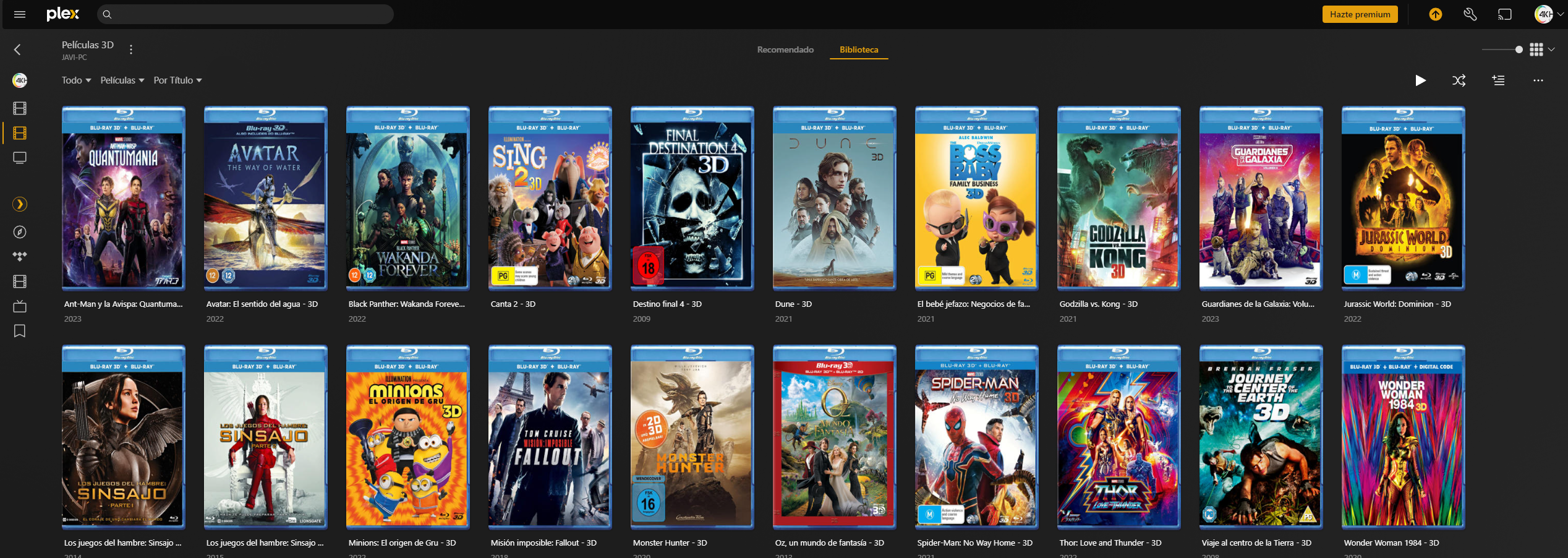Play all items in the library
Viewport: 1568px width, 558px height.
(1421, 80)
